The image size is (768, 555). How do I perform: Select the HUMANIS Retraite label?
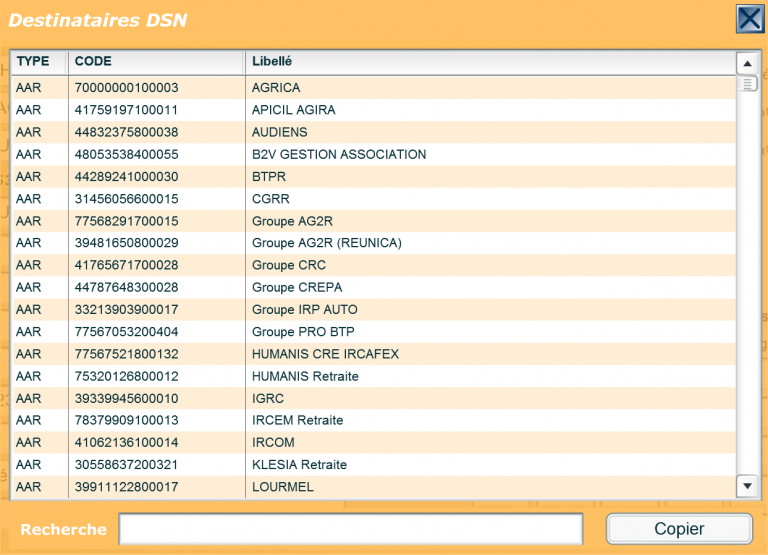(305, 376)
